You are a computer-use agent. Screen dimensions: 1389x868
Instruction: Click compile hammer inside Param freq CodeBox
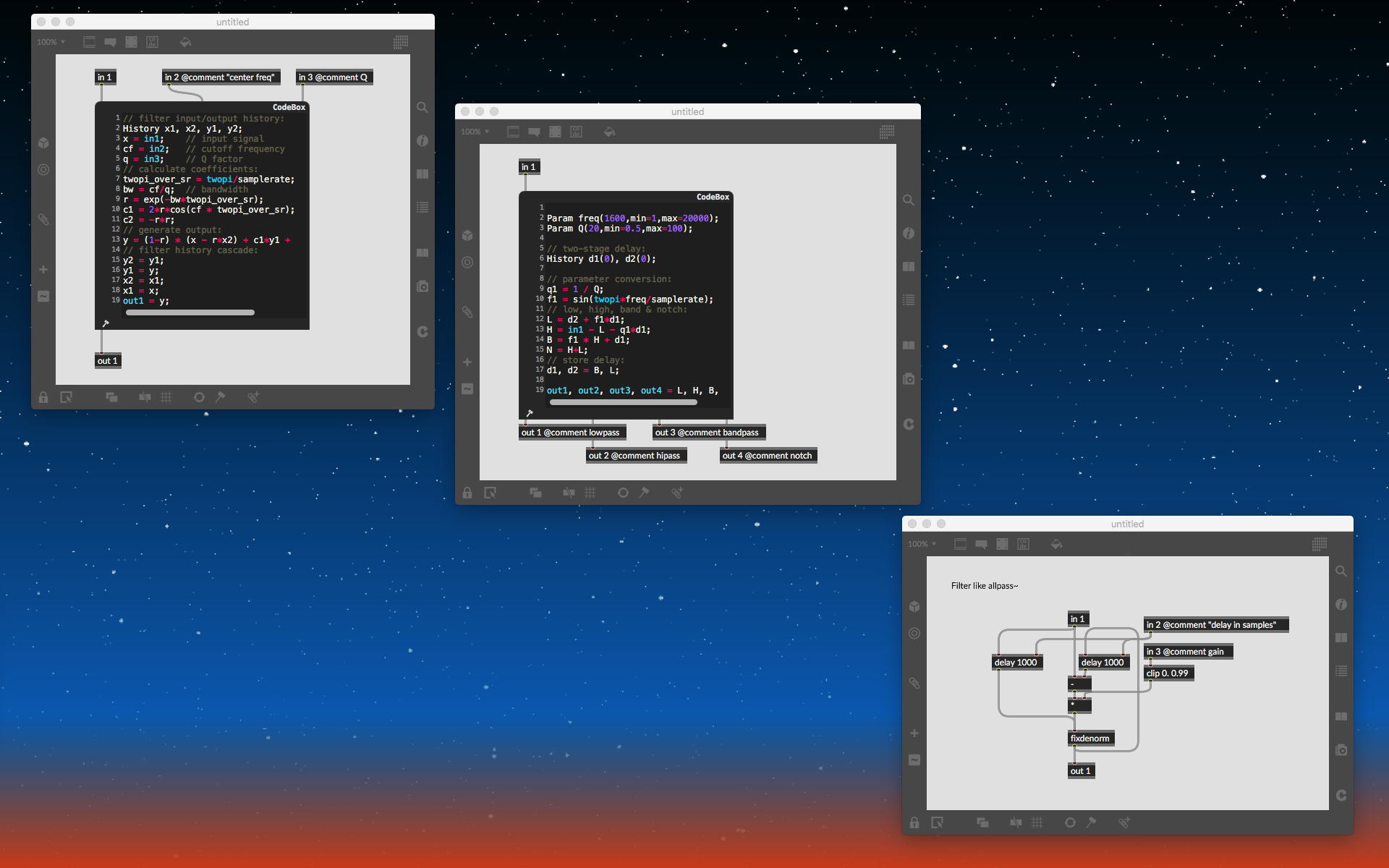(530, 414)
